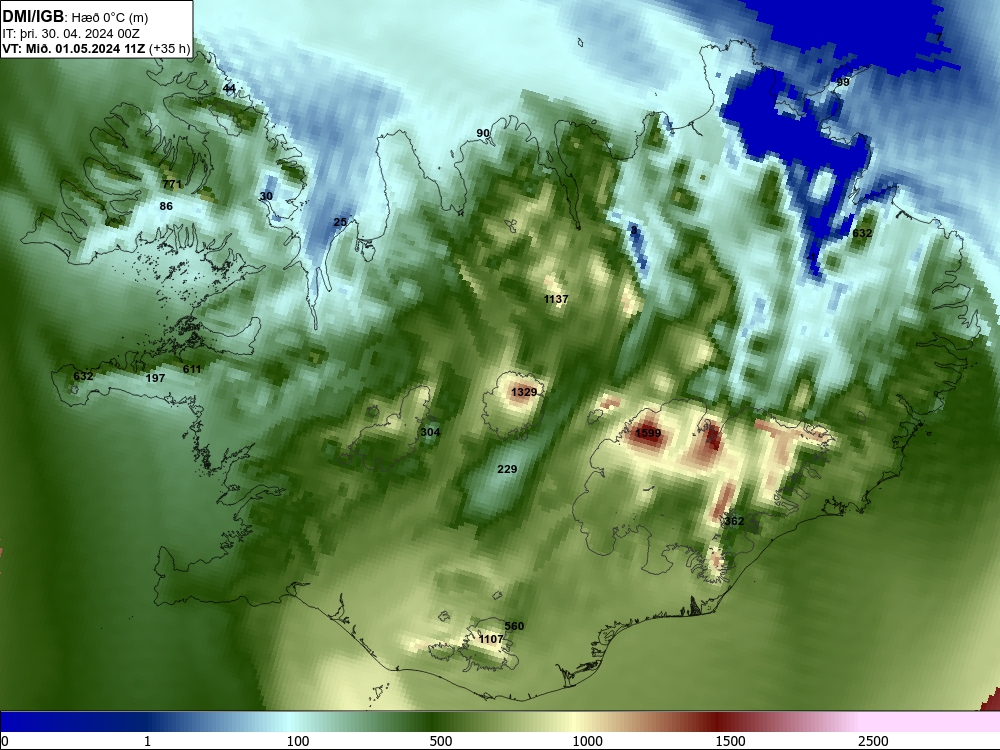Select the 100 tick on the color scale

[x=298, y=741]
